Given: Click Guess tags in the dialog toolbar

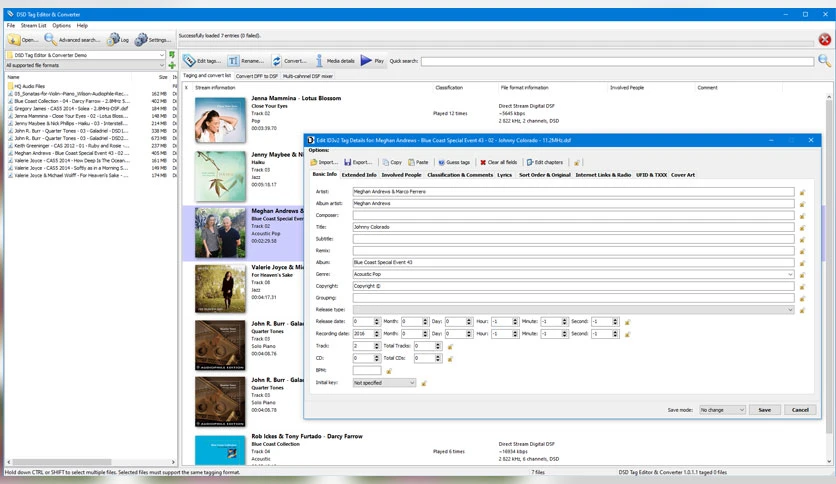Looking at the screenshot, I should click(x=454, y=162).
